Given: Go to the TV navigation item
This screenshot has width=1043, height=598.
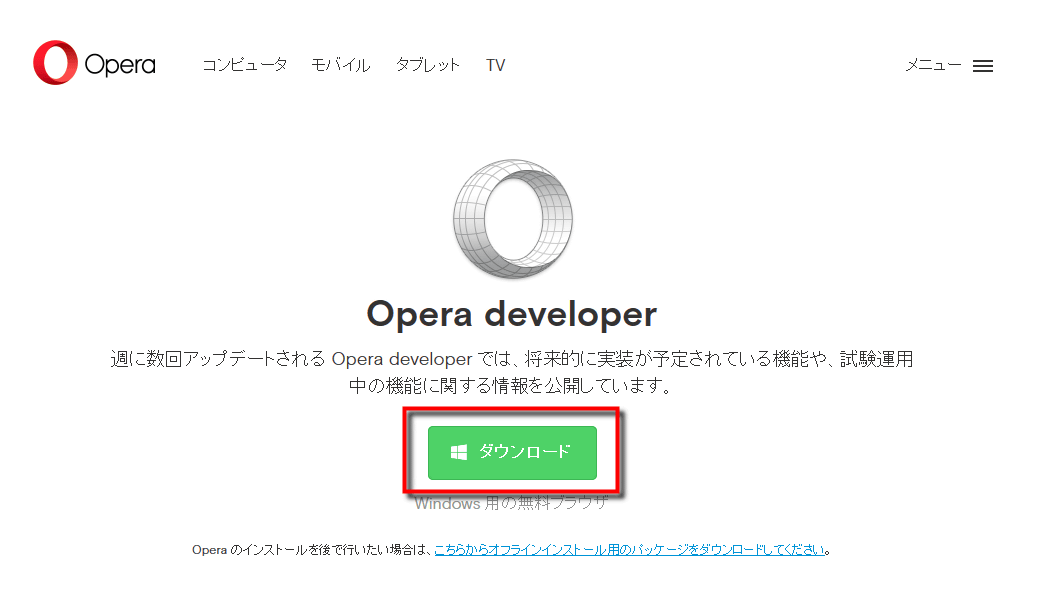Looking at the screenshot, I should [496, 65].
